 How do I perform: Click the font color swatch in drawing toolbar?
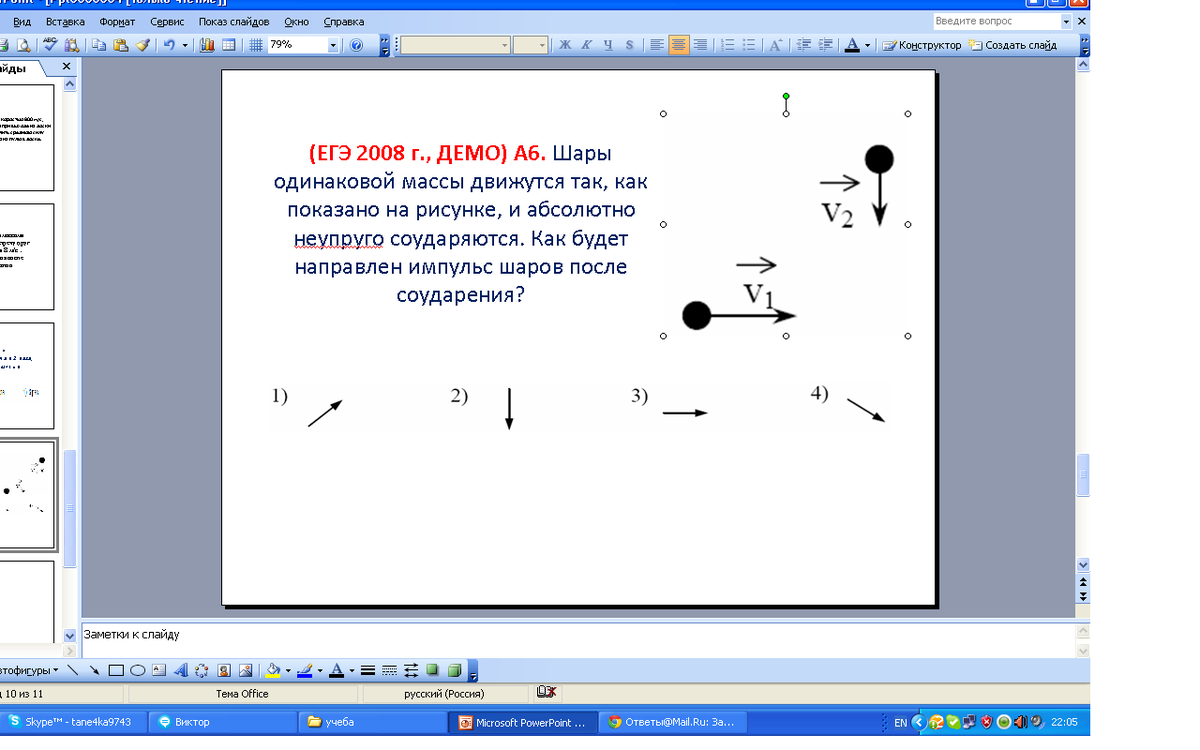tap(337, 670)
